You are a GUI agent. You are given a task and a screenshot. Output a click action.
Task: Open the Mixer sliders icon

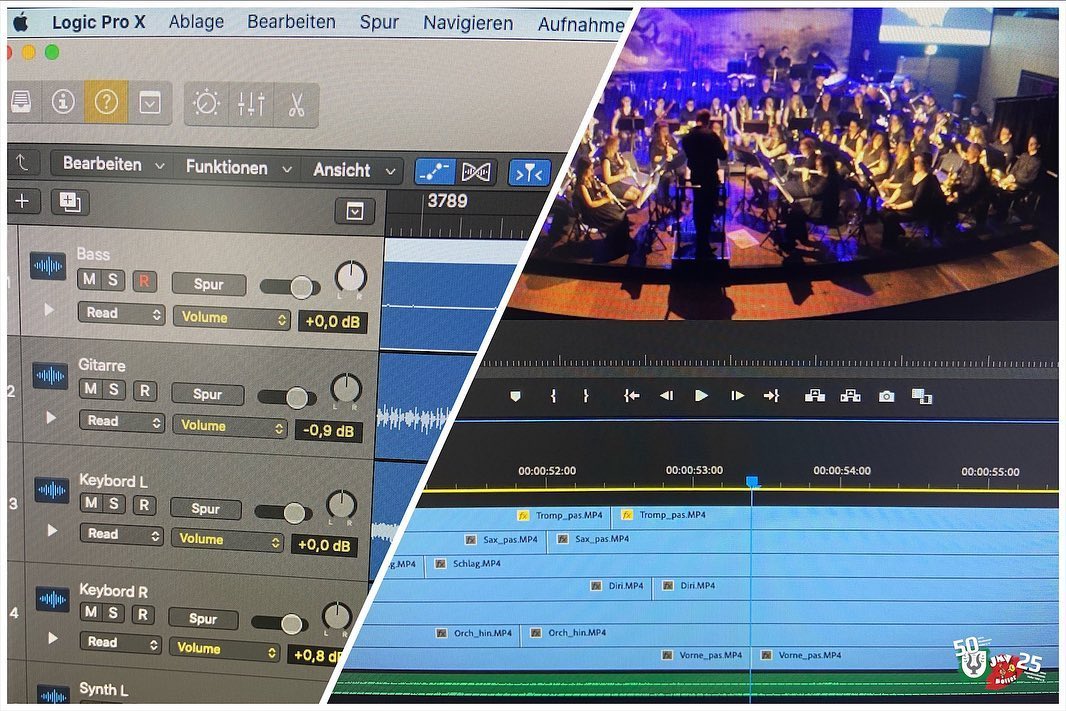(251, 104)
